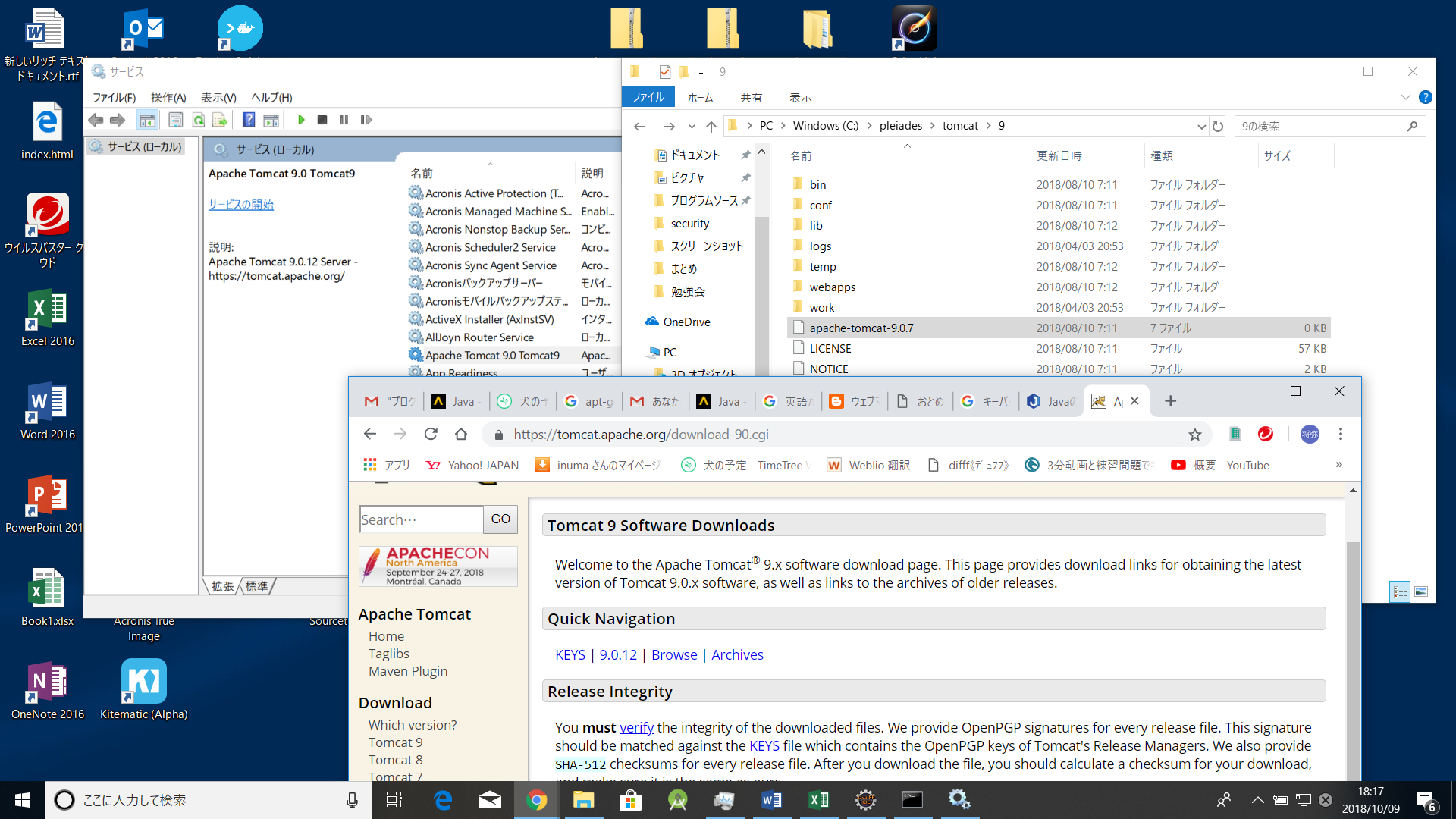The width and height of the screenshot is (1456, 819).
Task: Click the red Trend Micro extension icon in Chrome
Action: tap(1266, 434)
